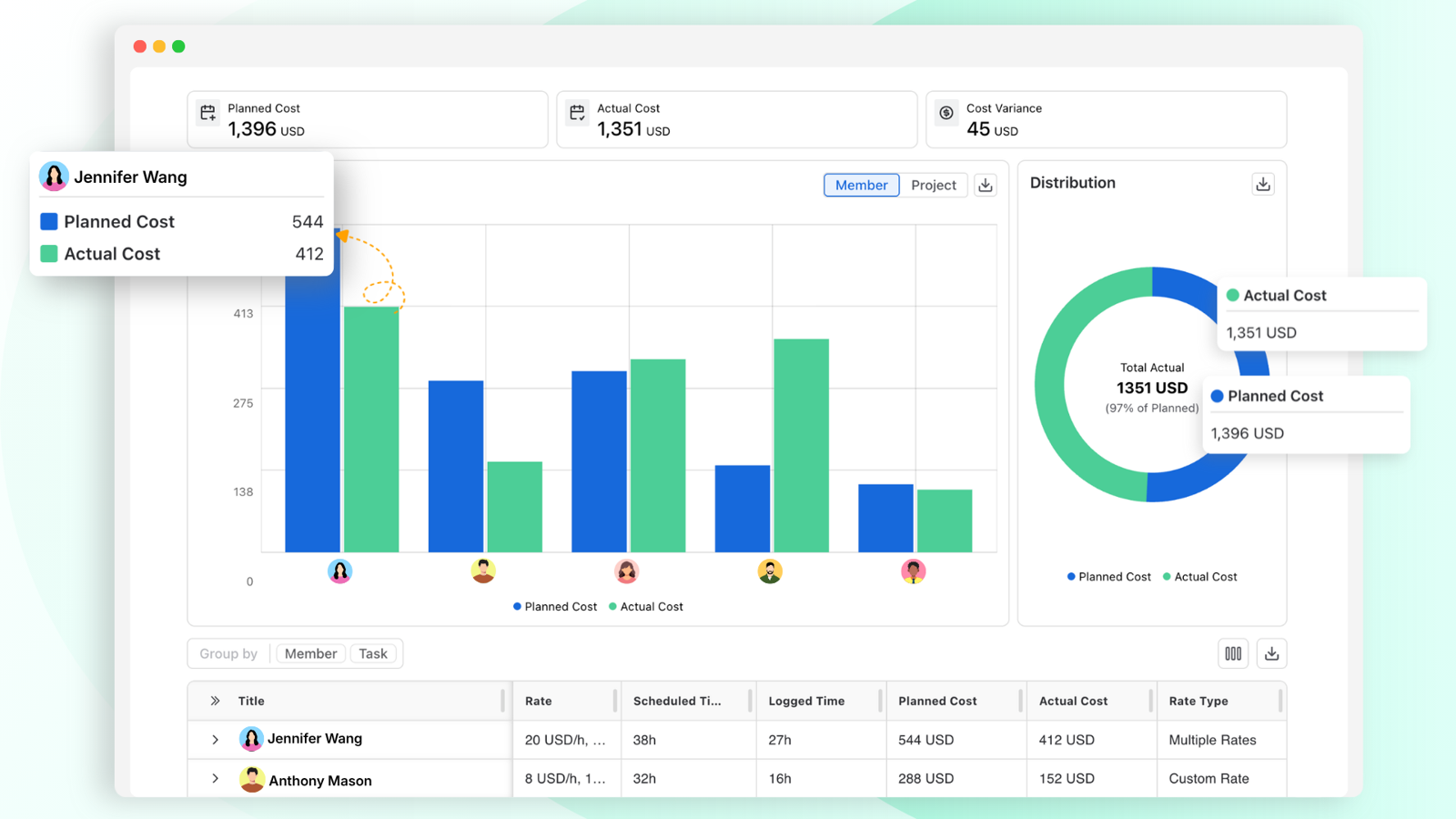The height and width of the screenshot is (819, 1456).
Task: Click the blue Planned Cost swatch in tooltip
Action: pyautogui.click(x=49, y=221)
